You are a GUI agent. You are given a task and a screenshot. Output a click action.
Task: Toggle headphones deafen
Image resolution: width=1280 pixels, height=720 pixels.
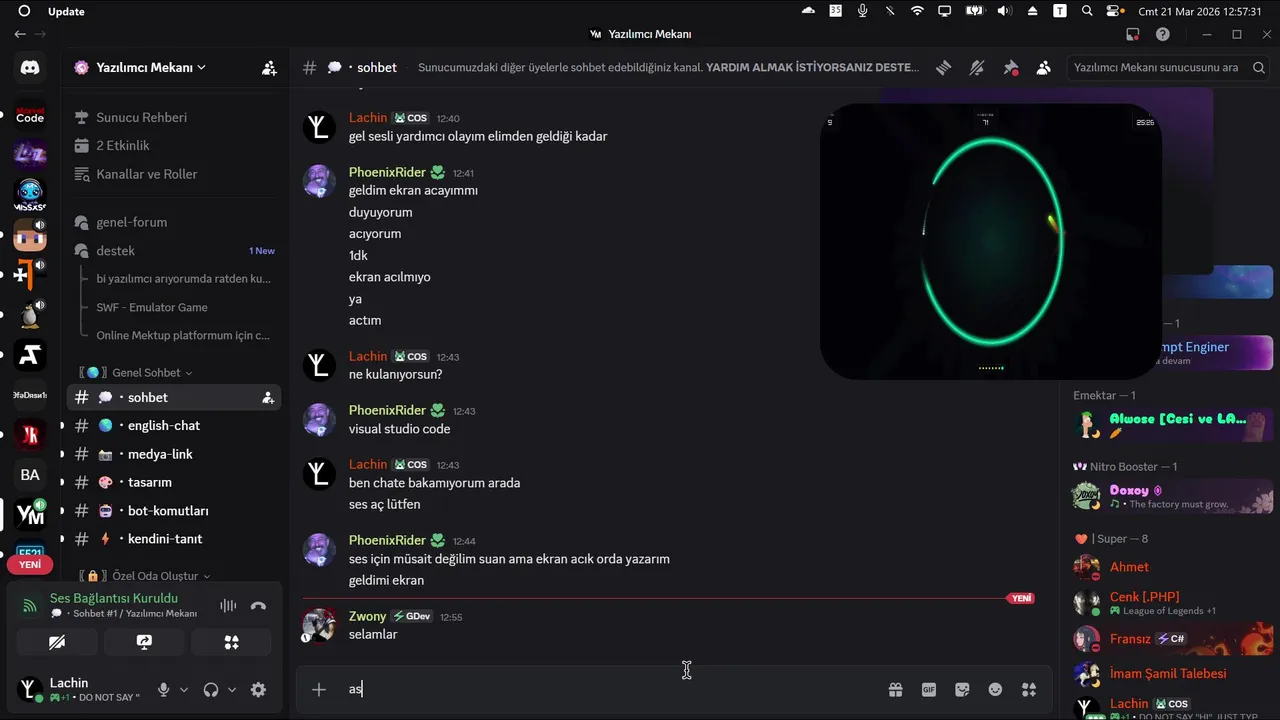210,689
